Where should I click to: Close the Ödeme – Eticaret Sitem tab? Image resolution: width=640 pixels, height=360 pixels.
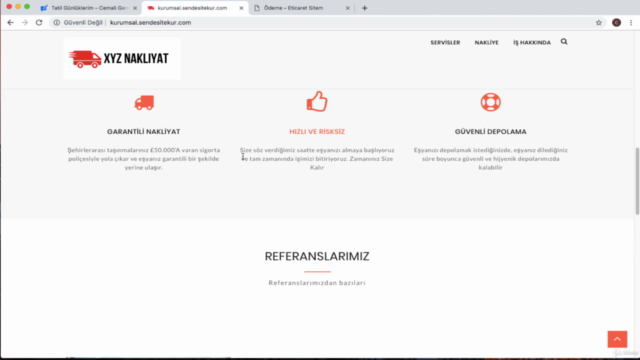point(348,8)
